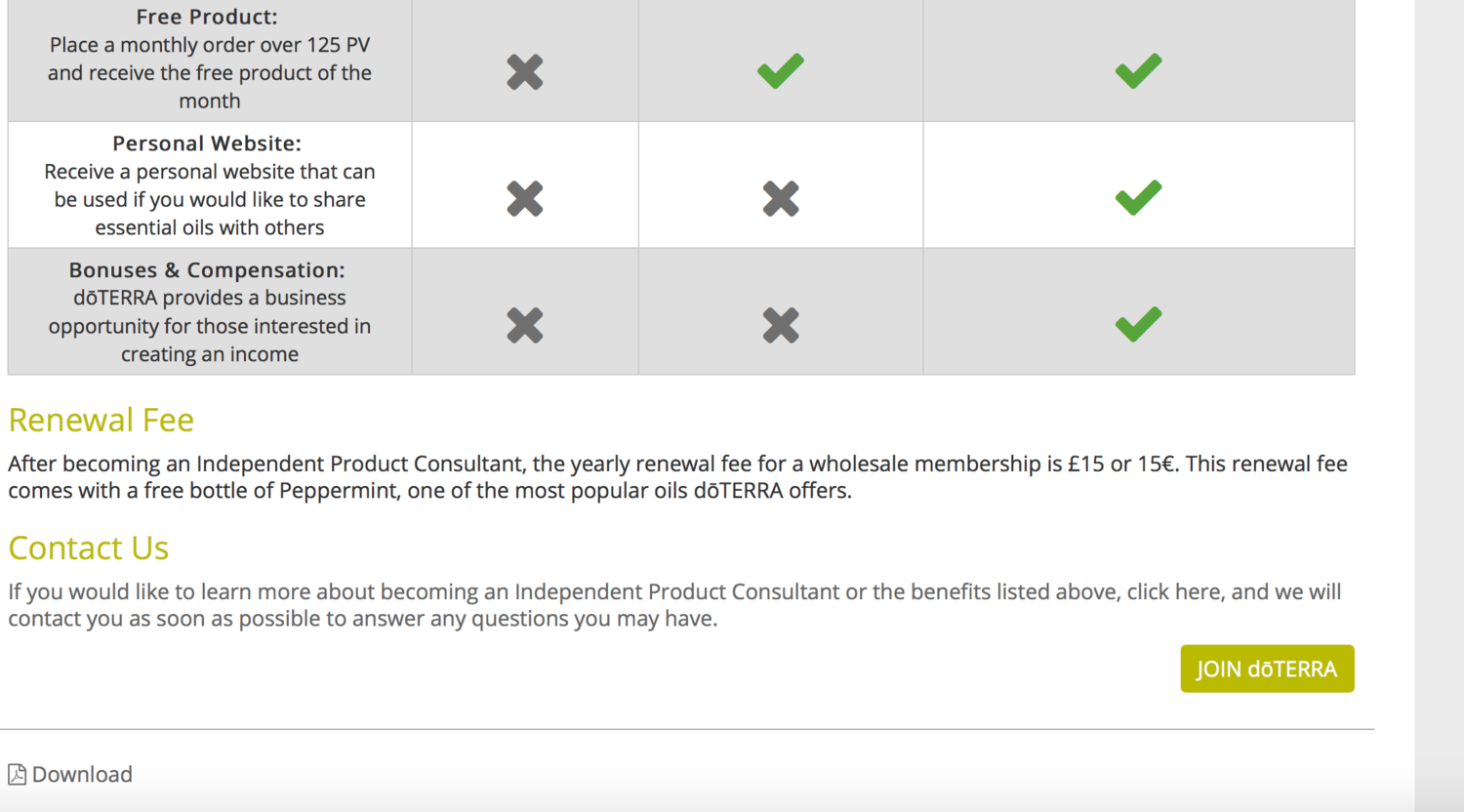Viewport: 1464px width, 812px height.
Task: Select the Renewal Fee heading
Action: coord(102,420)
